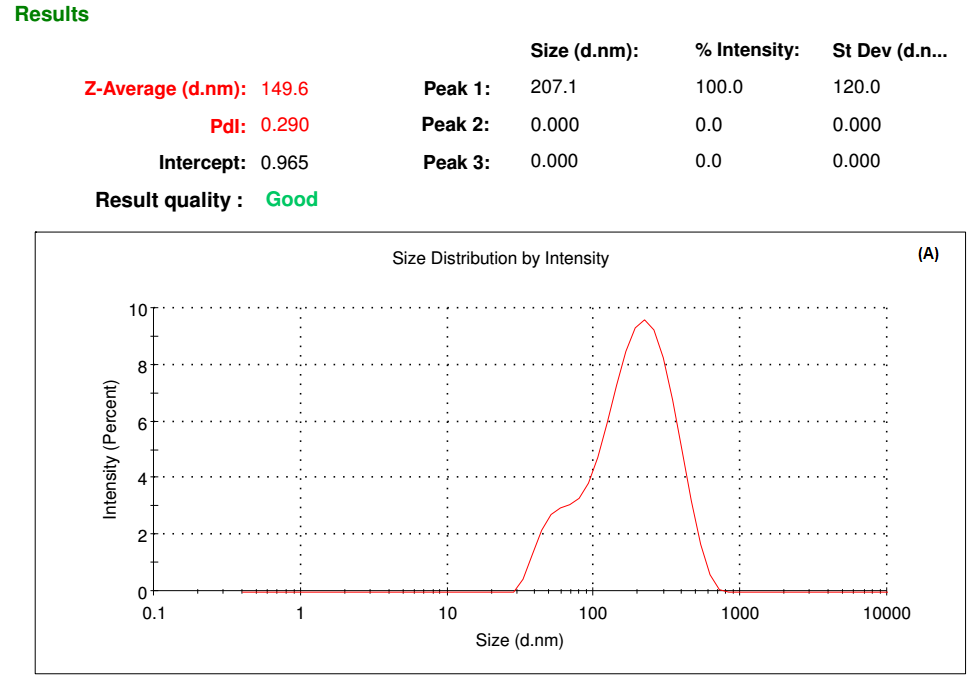Viewport: 978px width, 682px height.
Task: Click the % Intensity column header
Action: [747, 50]
